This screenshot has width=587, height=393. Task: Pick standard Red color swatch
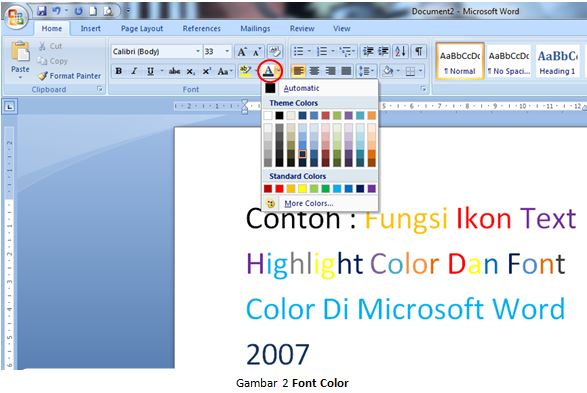279,188
